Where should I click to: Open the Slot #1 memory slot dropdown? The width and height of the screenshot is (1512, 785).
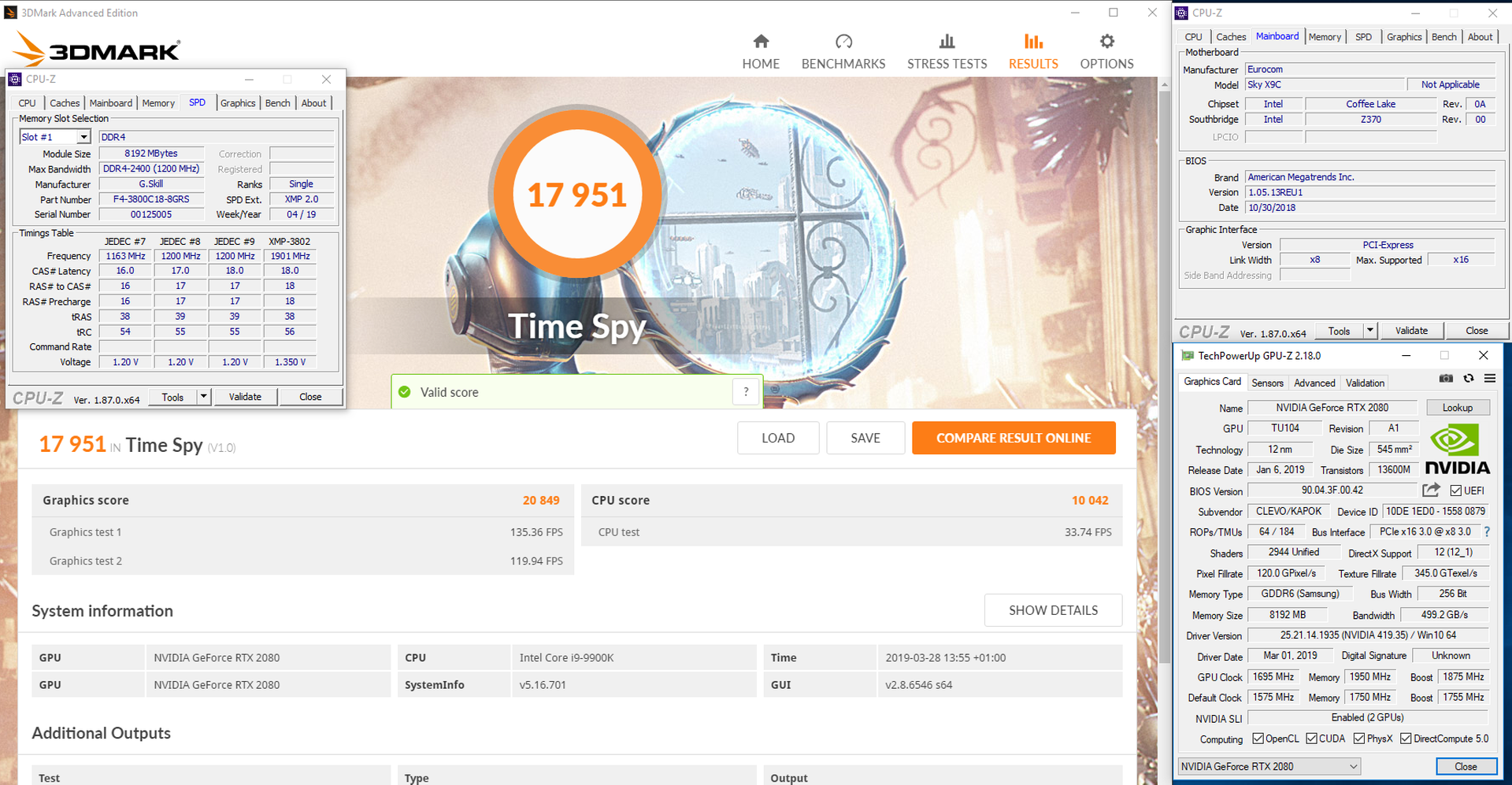coord(55,137)
